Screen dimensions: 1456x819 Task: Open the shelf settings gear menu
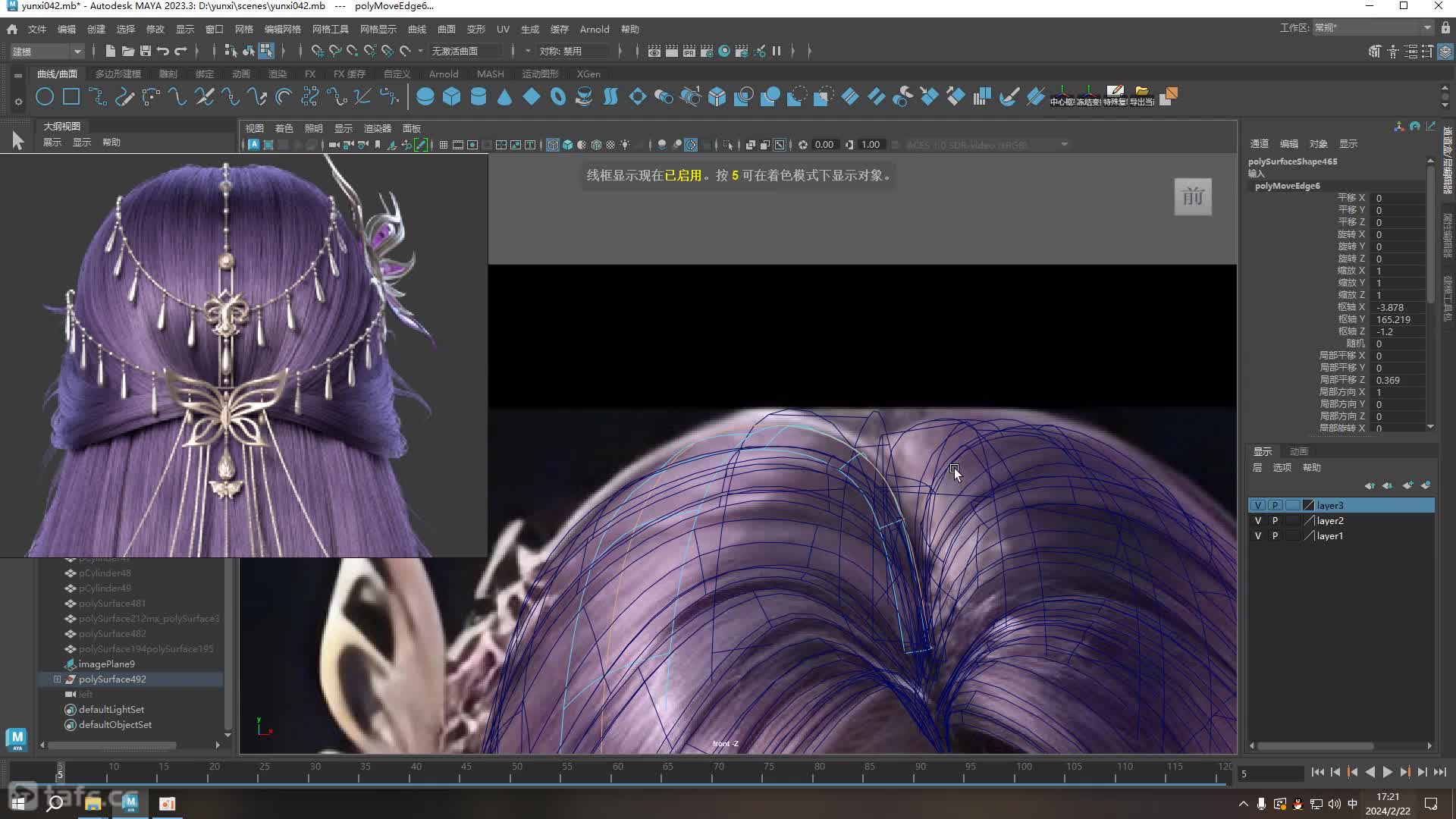[18, 101]
